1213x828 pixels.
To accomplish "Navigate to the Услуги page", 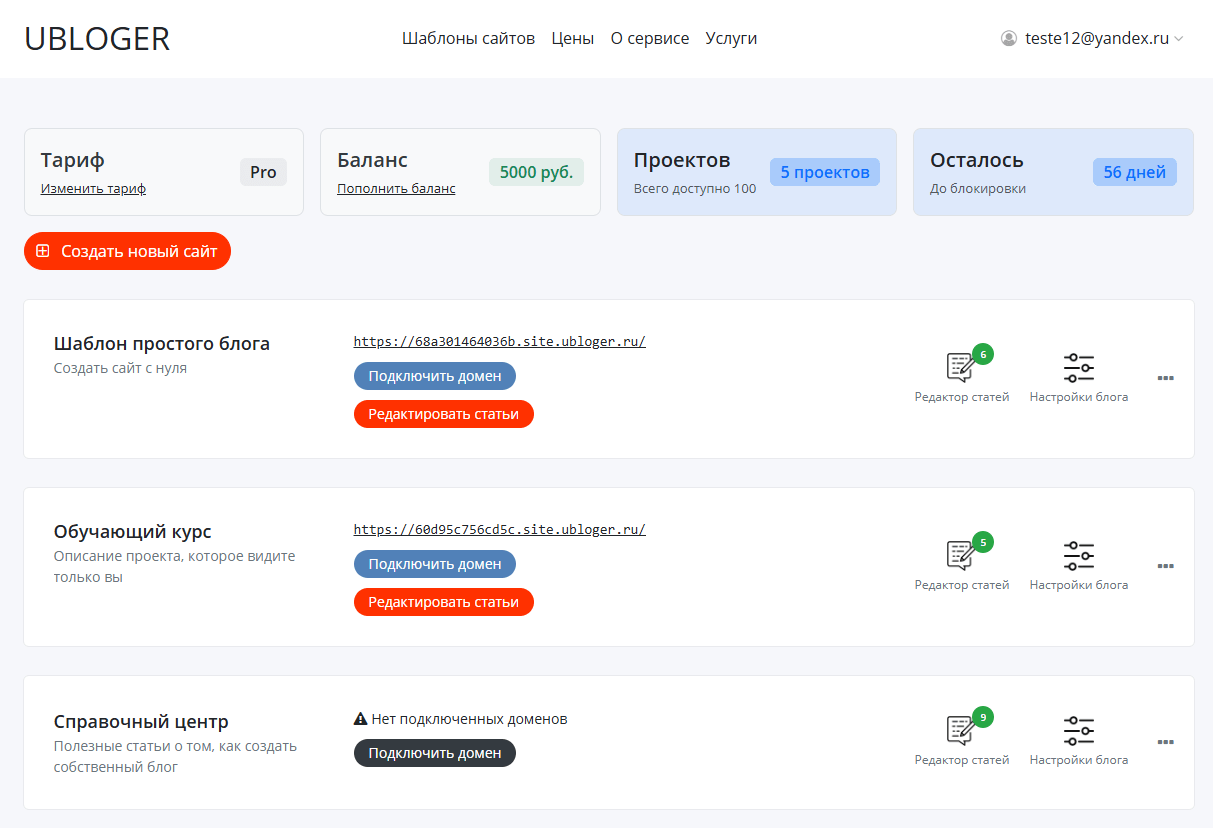I will click(730, 39).
